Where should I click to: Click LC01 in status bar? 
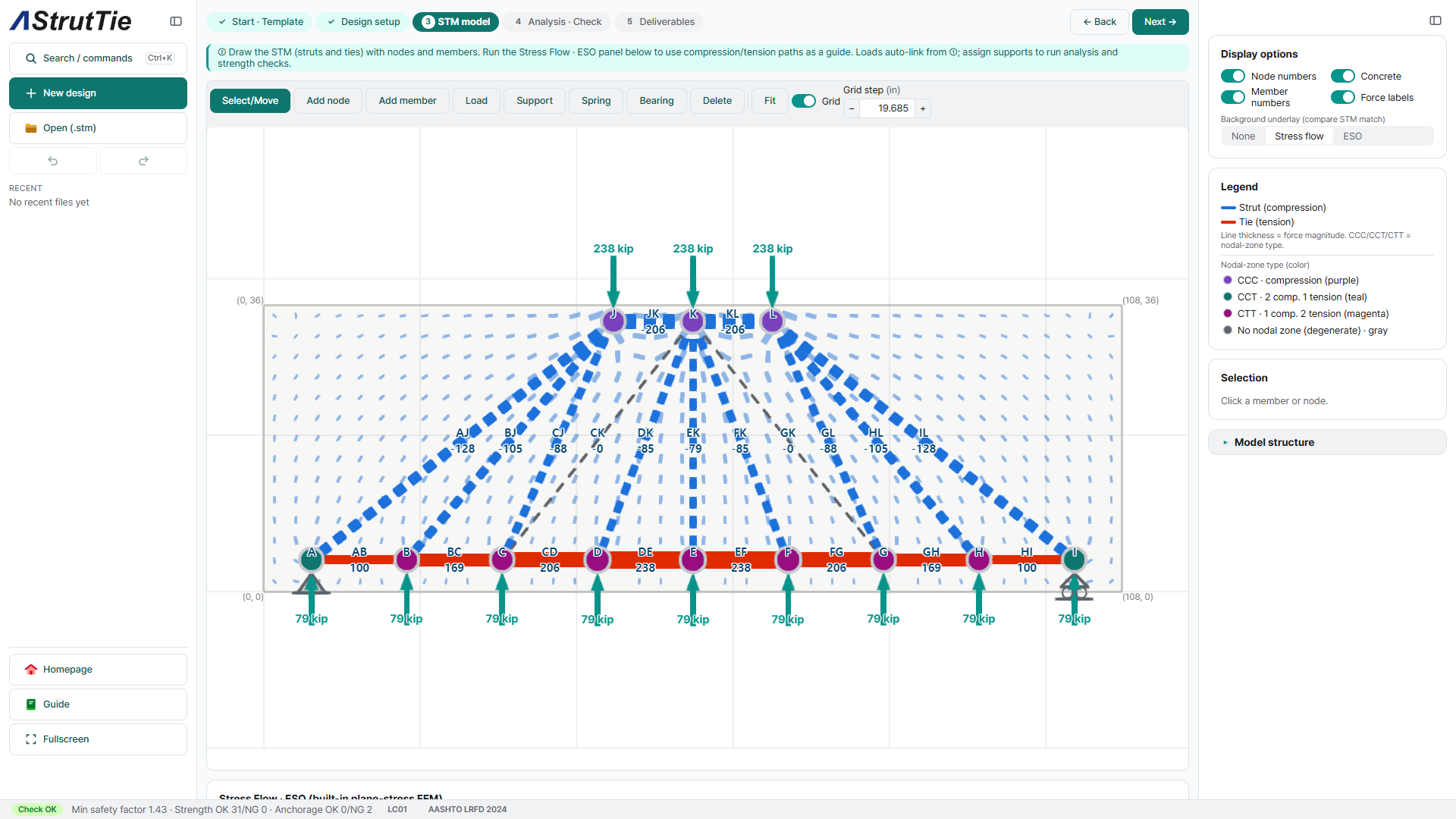pos(397,809)
